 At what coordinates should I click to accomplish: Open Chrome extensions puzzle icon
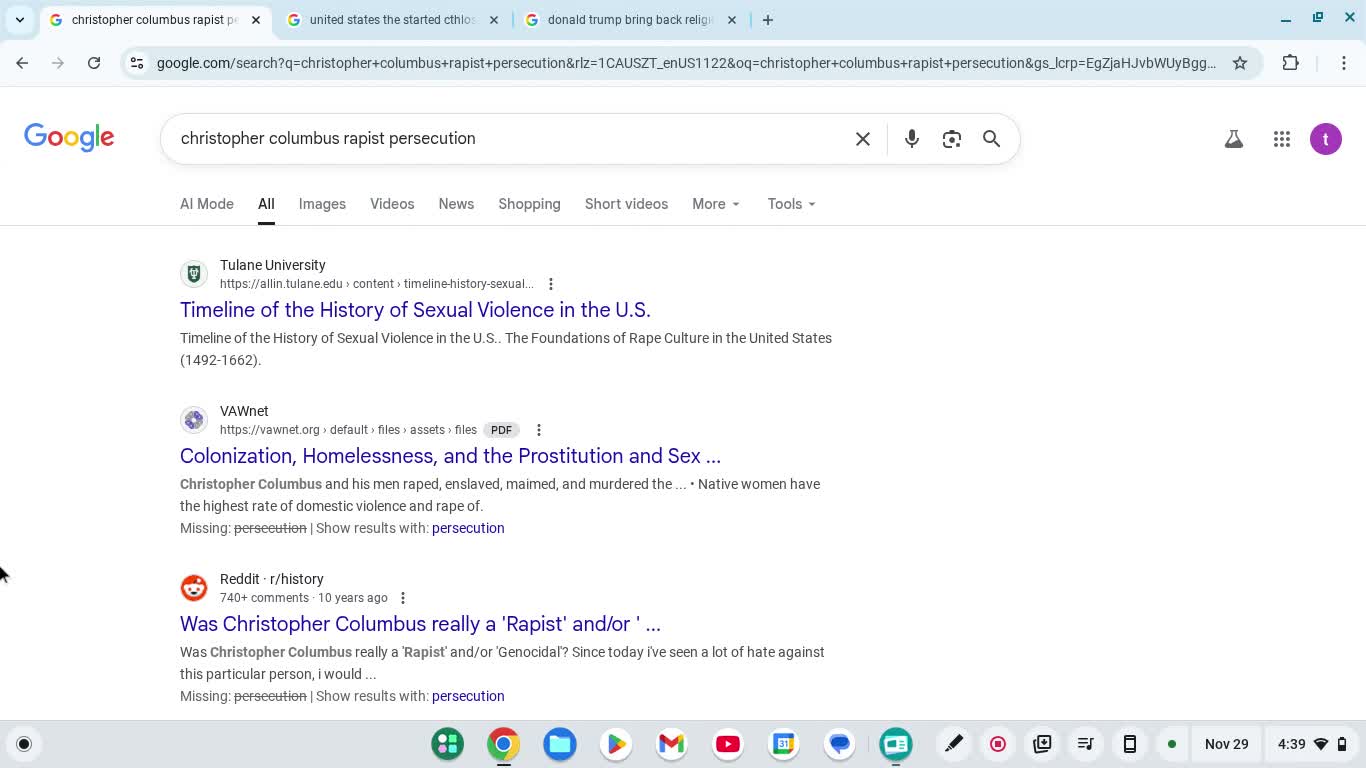click(1290, 63)
